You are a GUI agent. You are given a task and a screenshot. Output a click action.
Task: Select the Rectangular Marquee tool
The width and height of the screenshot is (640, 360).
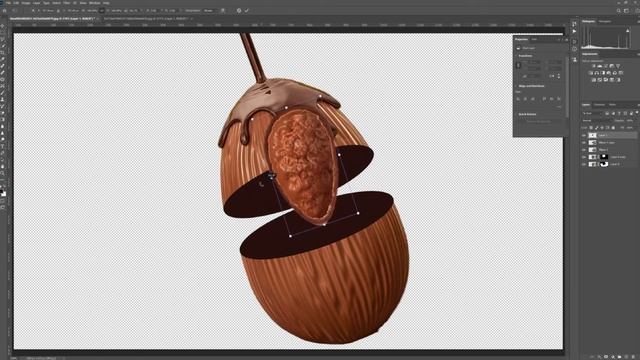pyautogui.click(x=2, y=32)
